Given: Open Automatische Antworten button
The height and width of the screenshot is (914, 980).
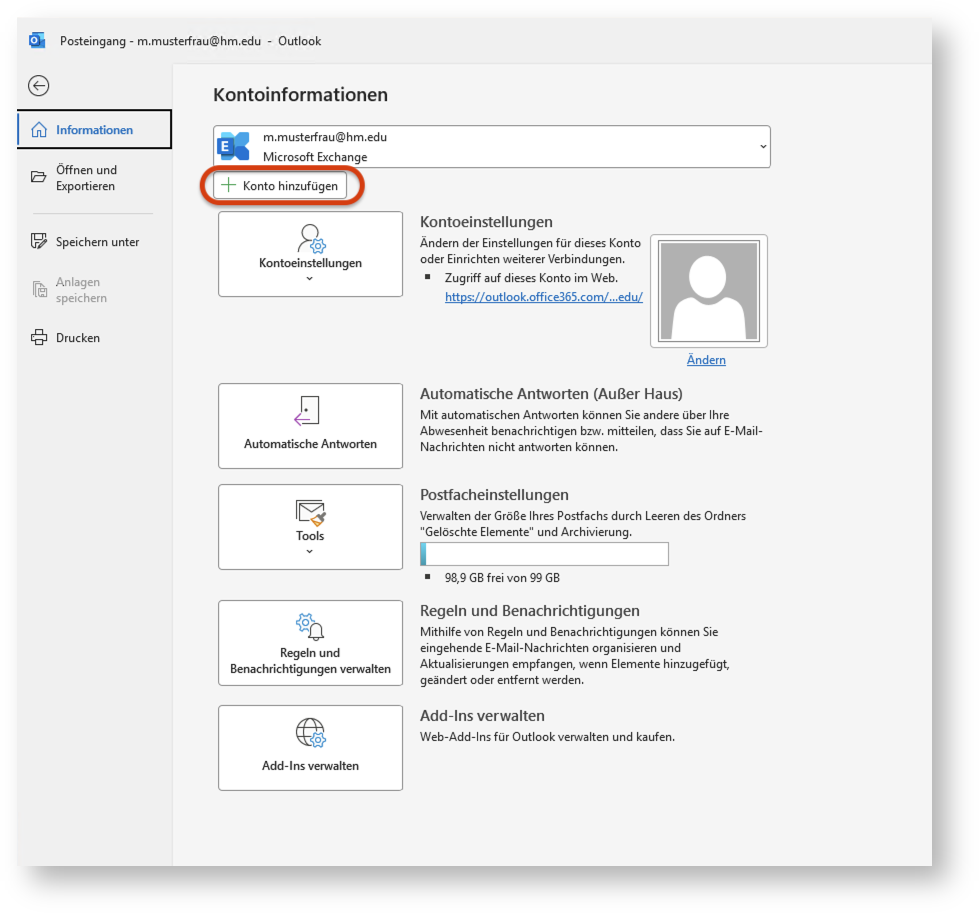Looking at the screenshot, I should (311, 426).
